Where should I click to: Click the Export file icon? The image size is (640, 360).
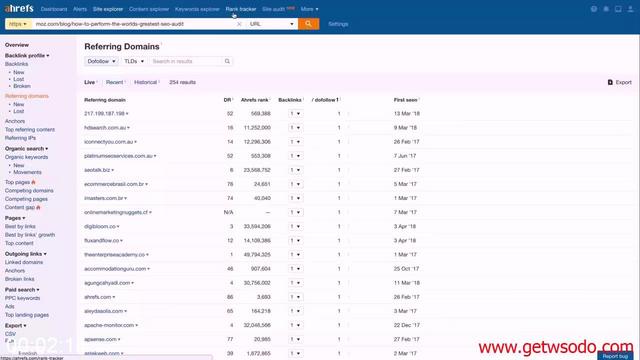click(x=610, y=82)
